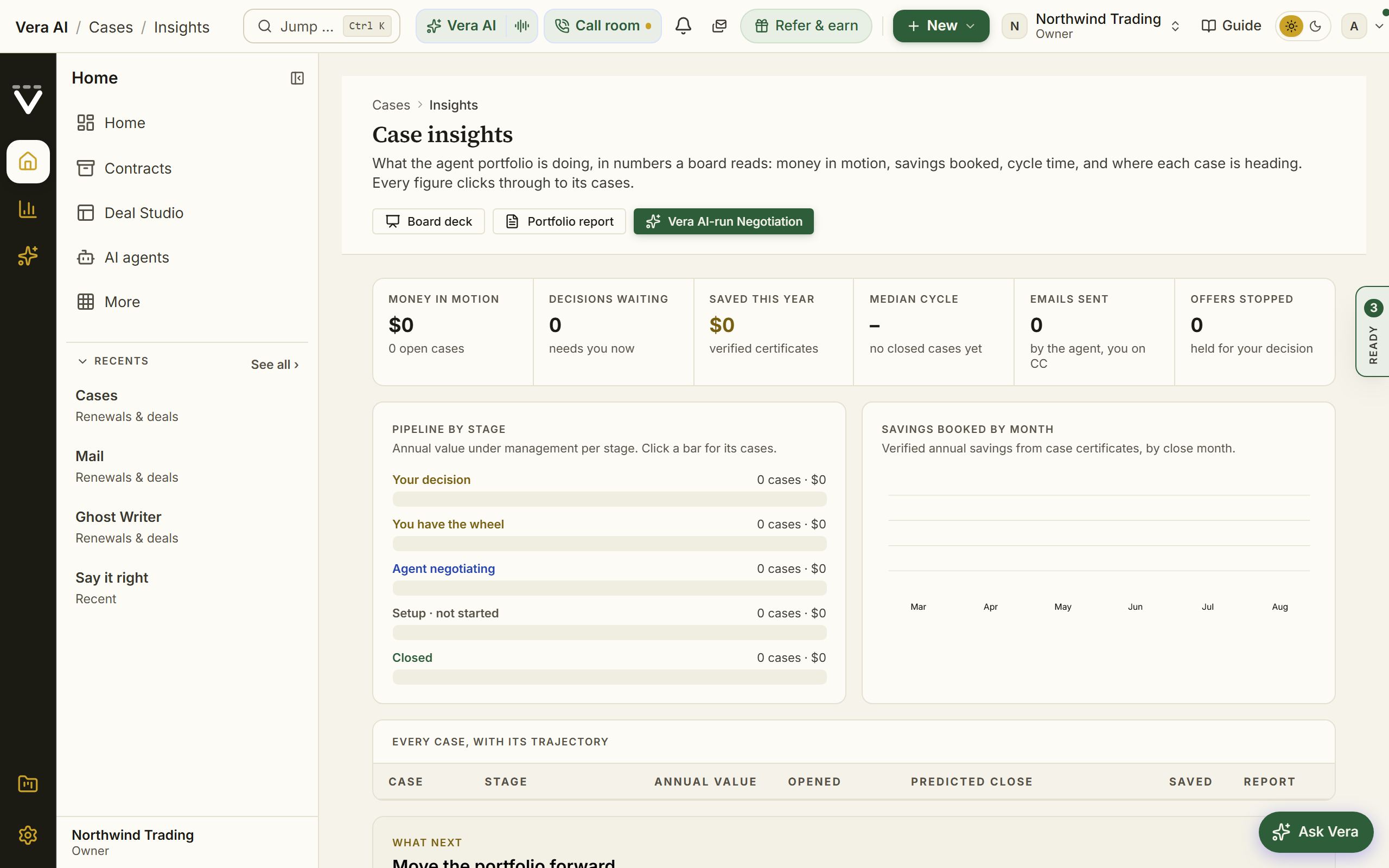Click Setup · not started stage label

[445, 613]
